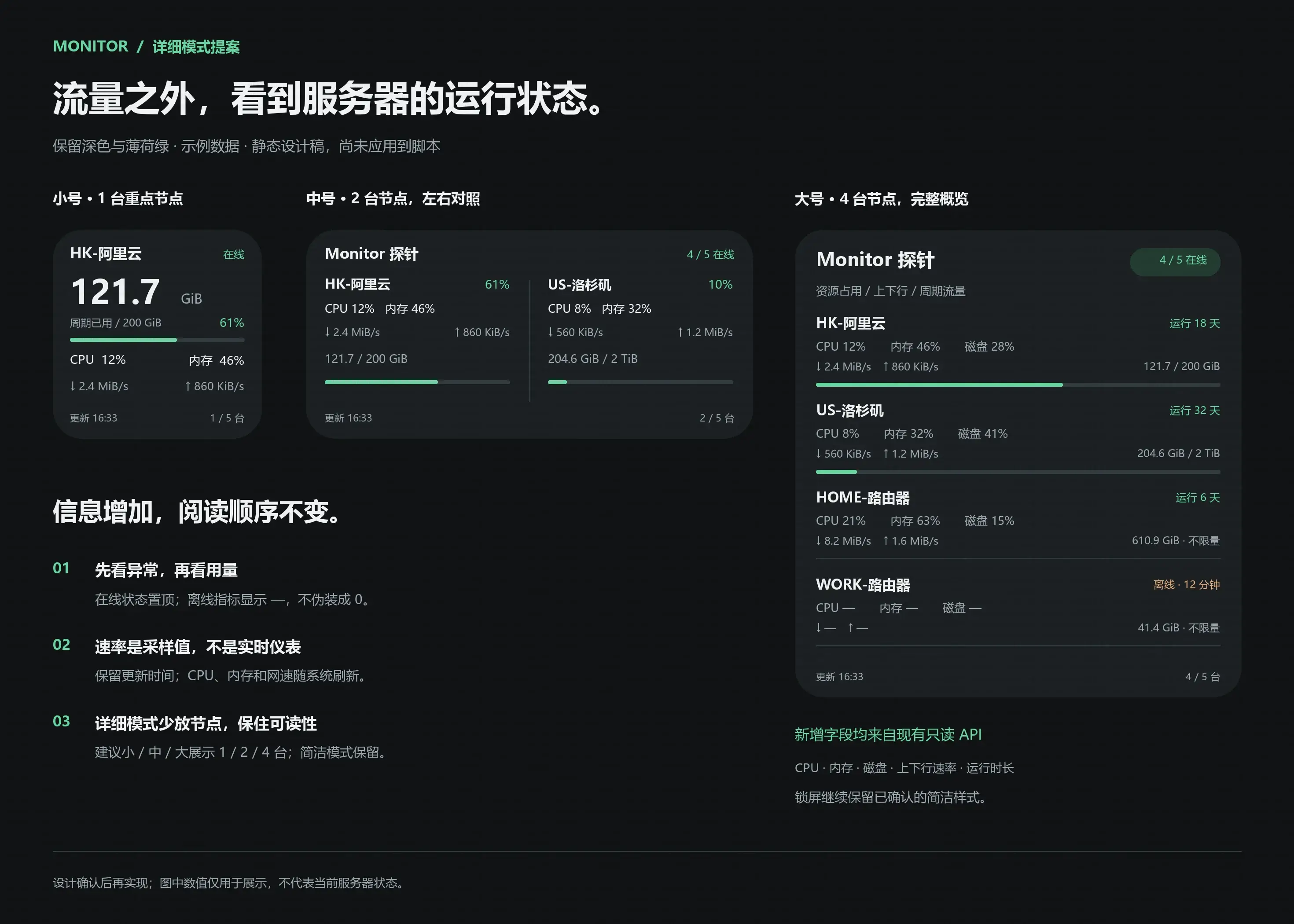The width and height of the screenshot is (1294, 924).
Task: Click the "详细模式提案" breadcrumb text
Action: coord(196,47)
